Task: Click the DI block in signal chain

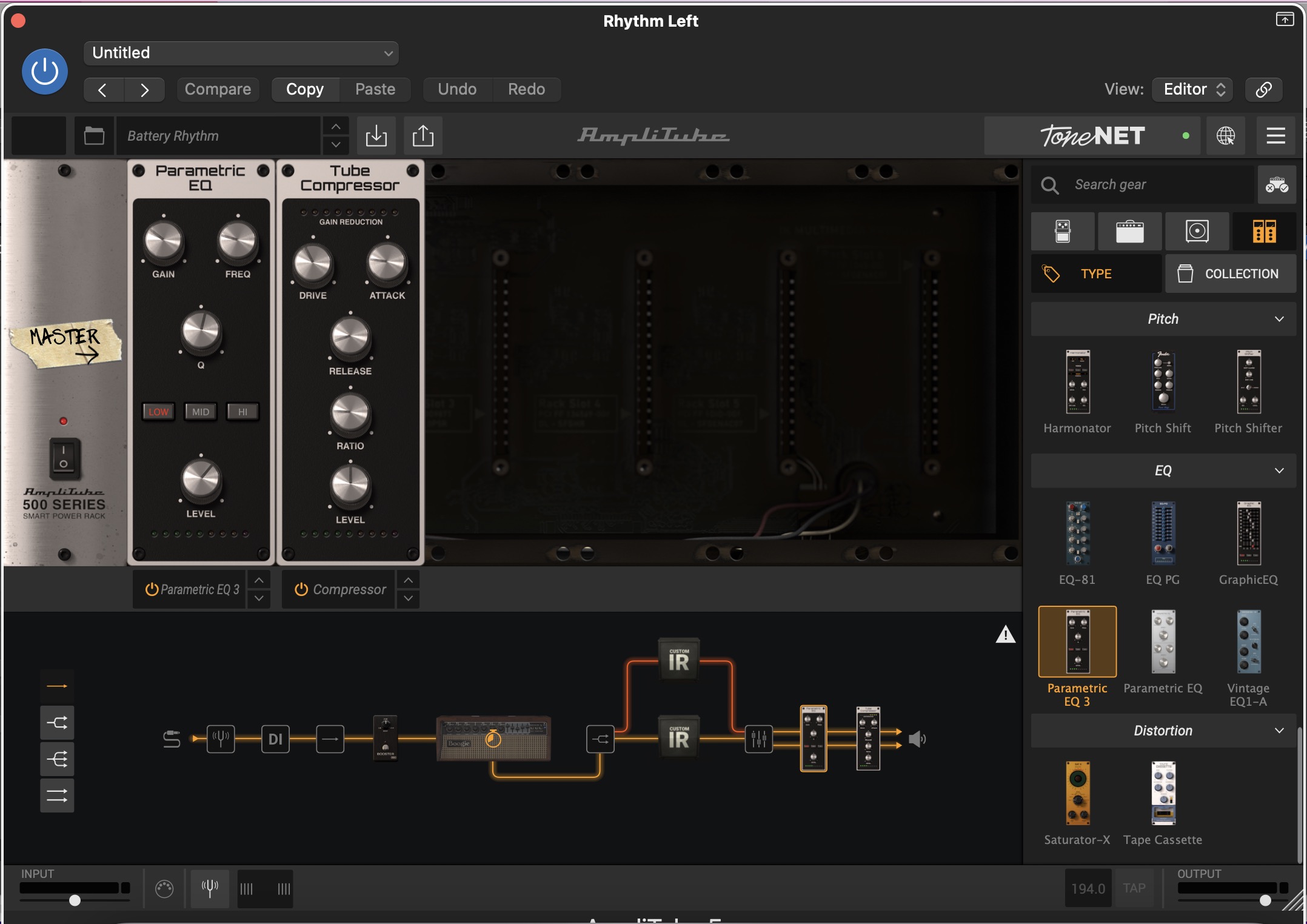Action: click(x=275, y=738)
